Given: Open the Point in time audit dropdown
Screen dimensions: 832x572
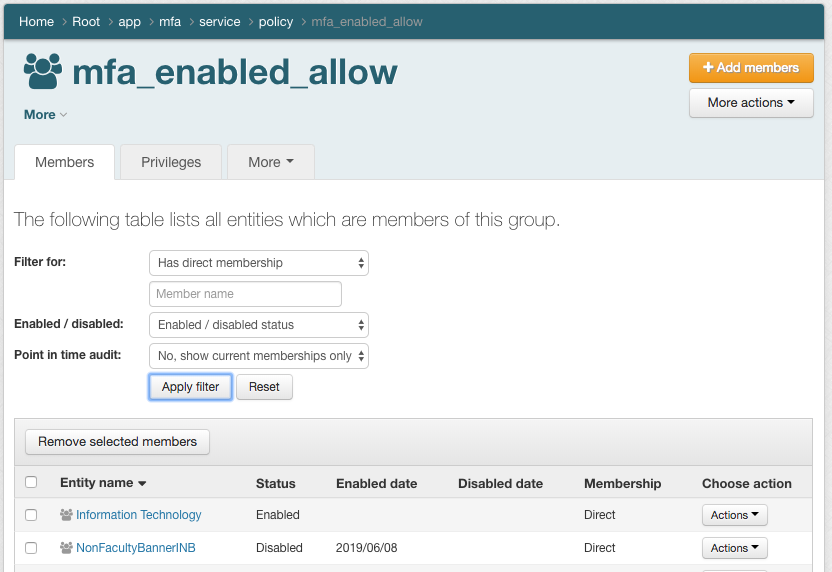Looking at the screenshot, I should pyautogui.click(x=258, y=356).
